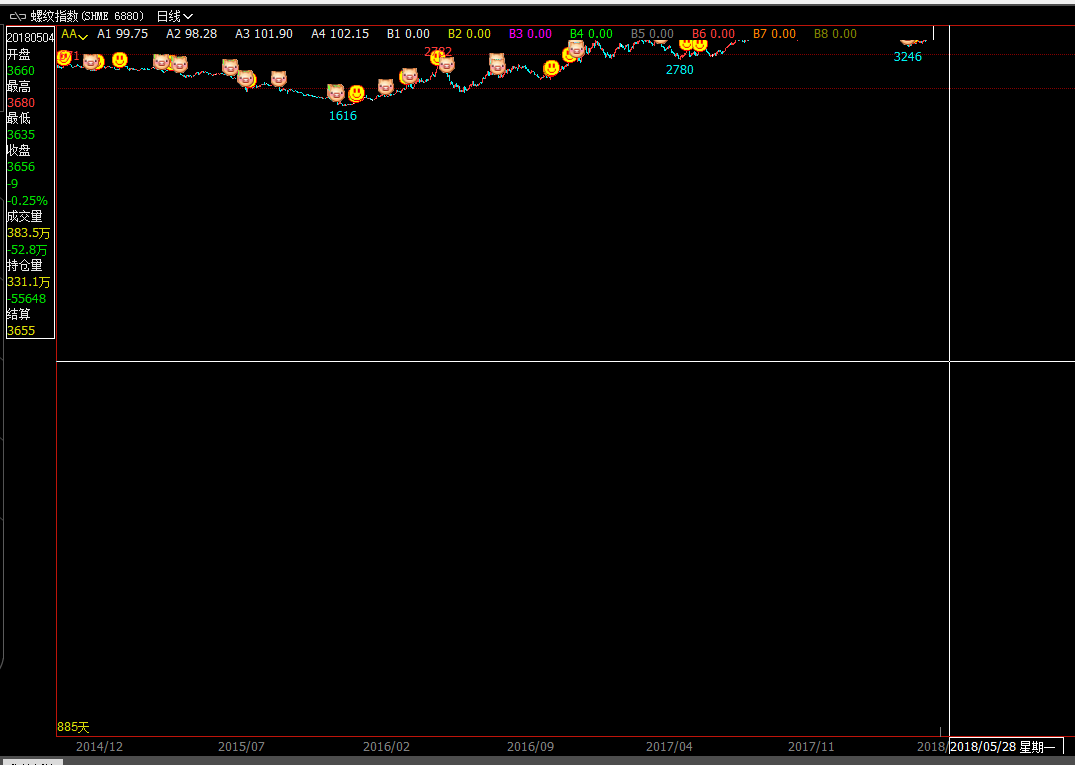This screenshot has width=1075, height=765.
Task: Click the smiley icon at chart's far left edge
Action: click(x=64, y=58)
